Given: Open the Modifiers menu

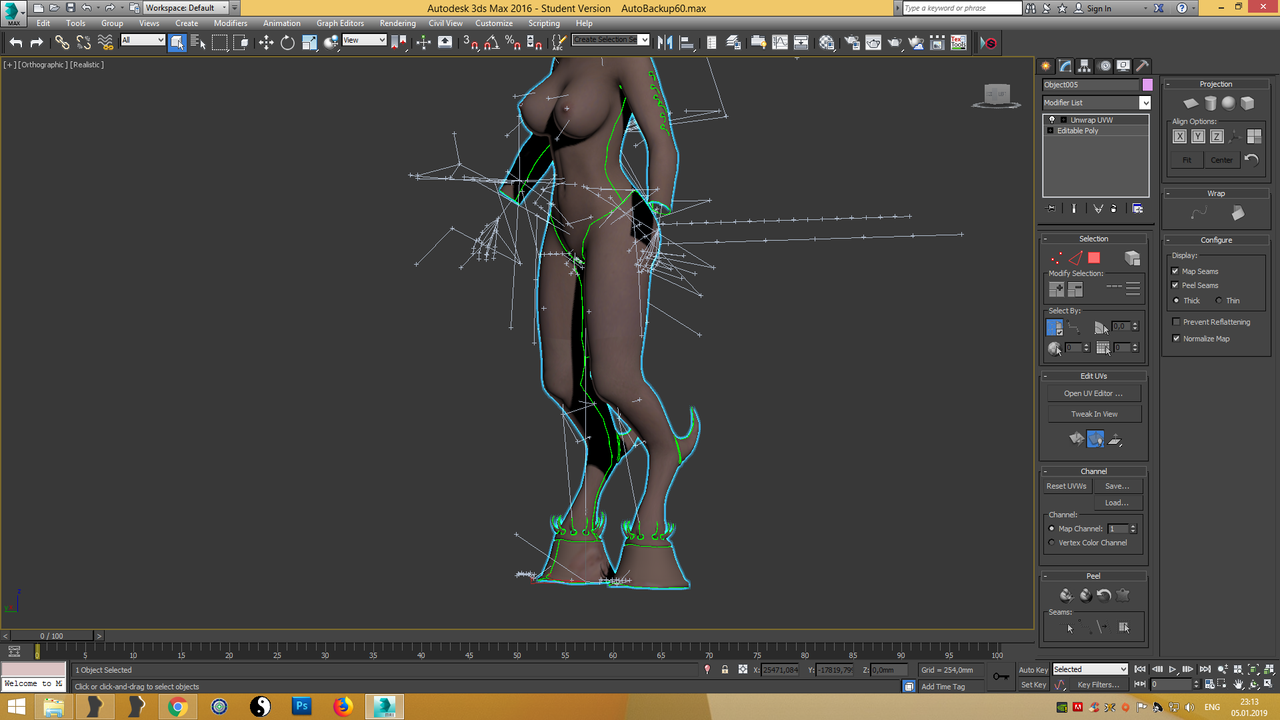Looking at the screenshot, I should (x=230, y=23).
